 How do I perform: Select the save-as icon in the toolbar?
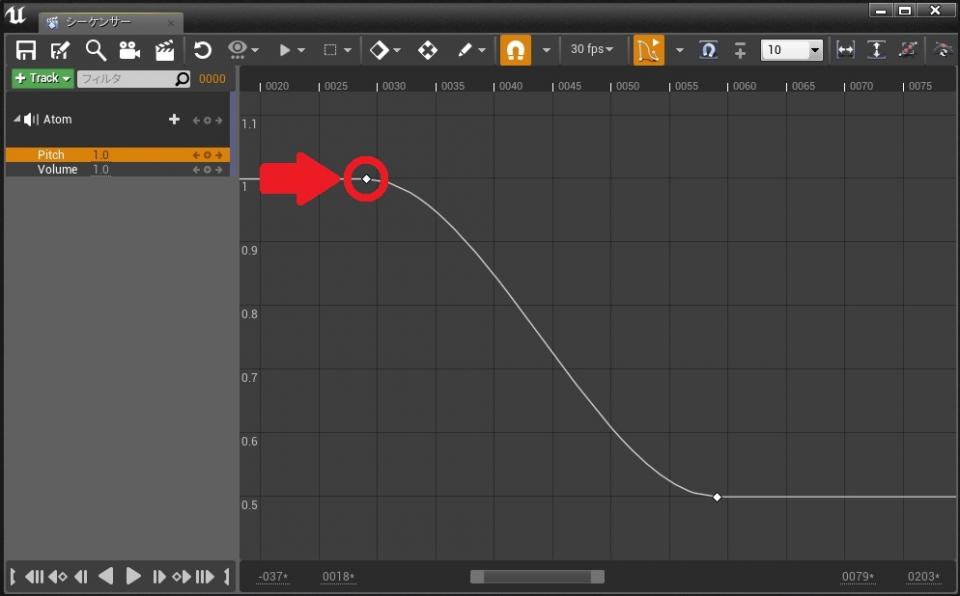[x=60, y=49]
